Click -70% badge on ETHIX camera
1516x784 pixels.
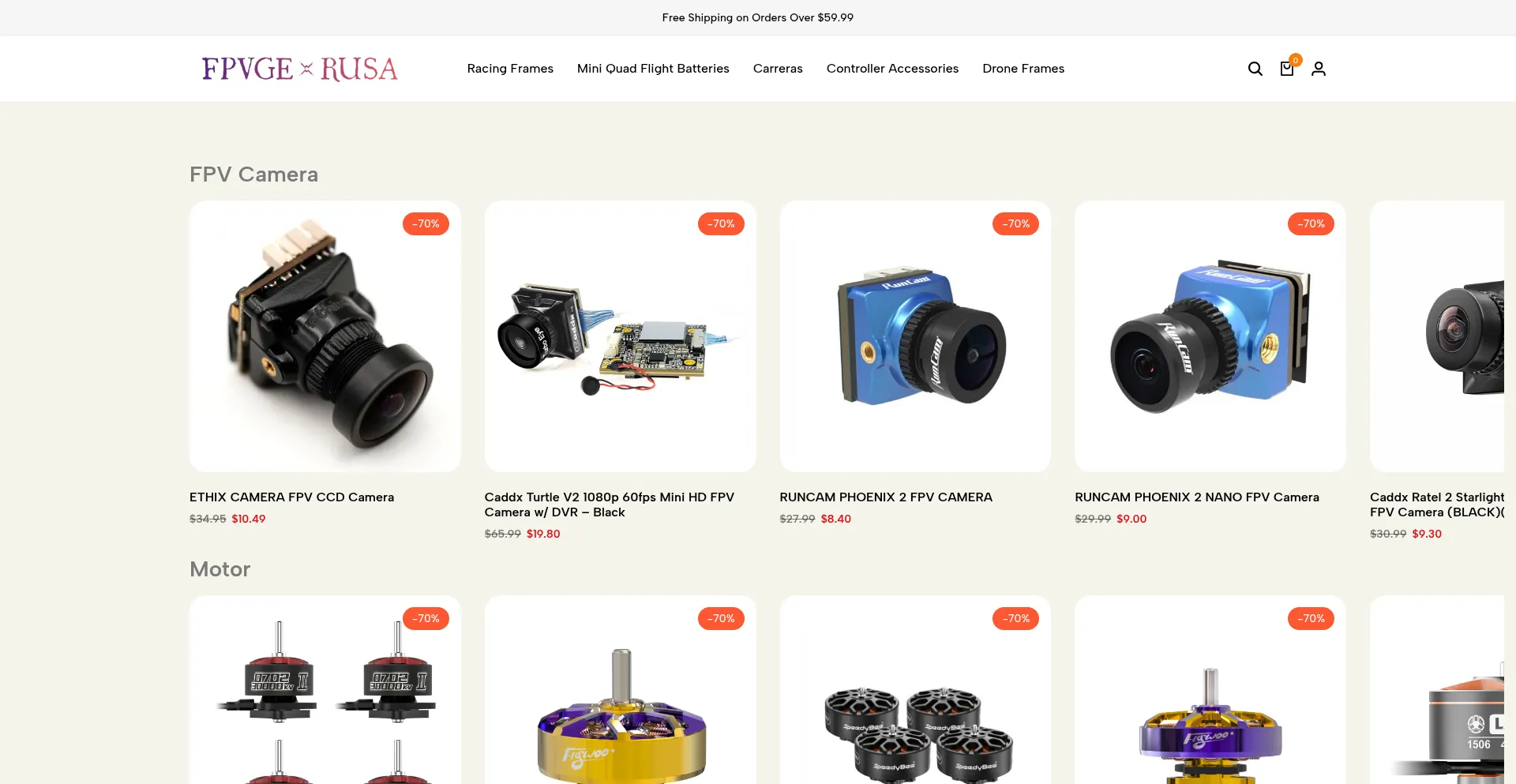click(x=426, y=224)
